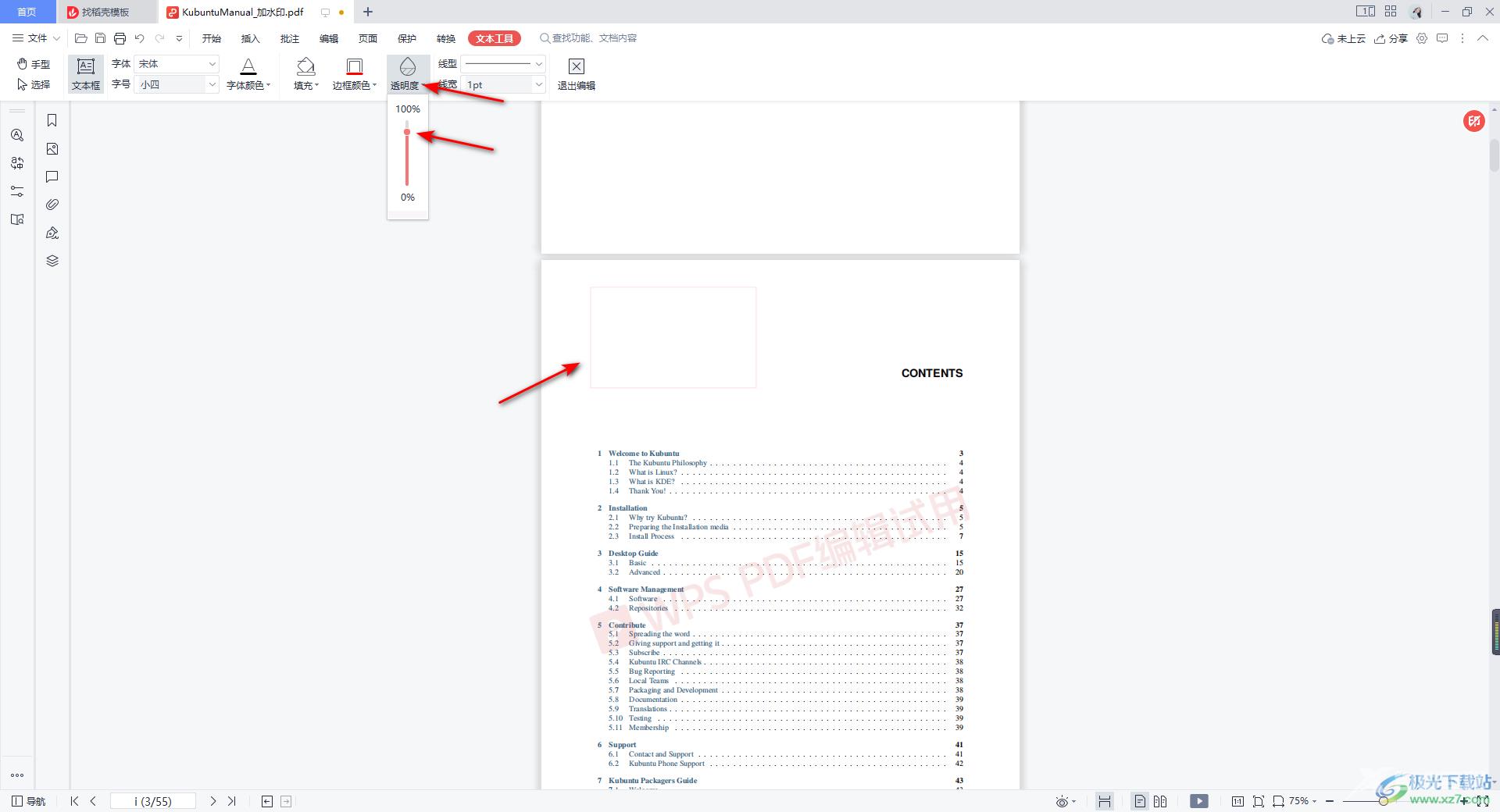Click the search magnifier in left strip

[17, 135]
